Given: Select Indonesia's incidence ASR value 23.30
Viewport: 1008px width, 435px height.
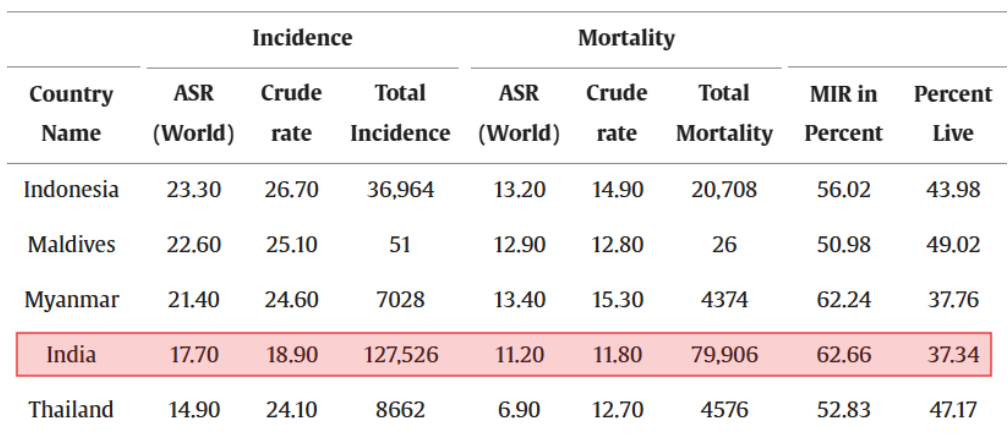Looking at the screenshot, I should pos(194,189).
